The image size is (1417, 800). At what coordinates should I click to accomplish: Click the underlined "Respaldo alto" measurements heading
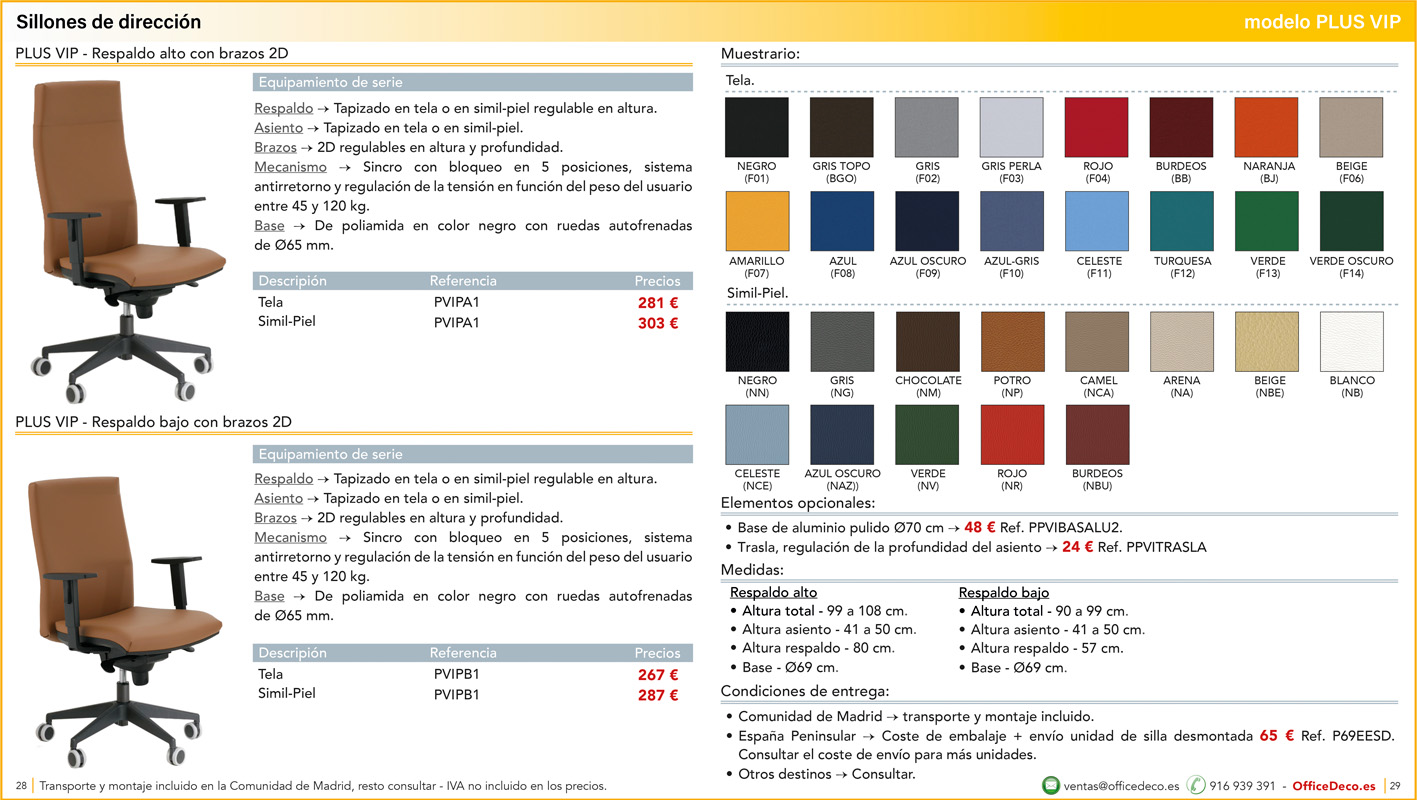click(773, 592)
